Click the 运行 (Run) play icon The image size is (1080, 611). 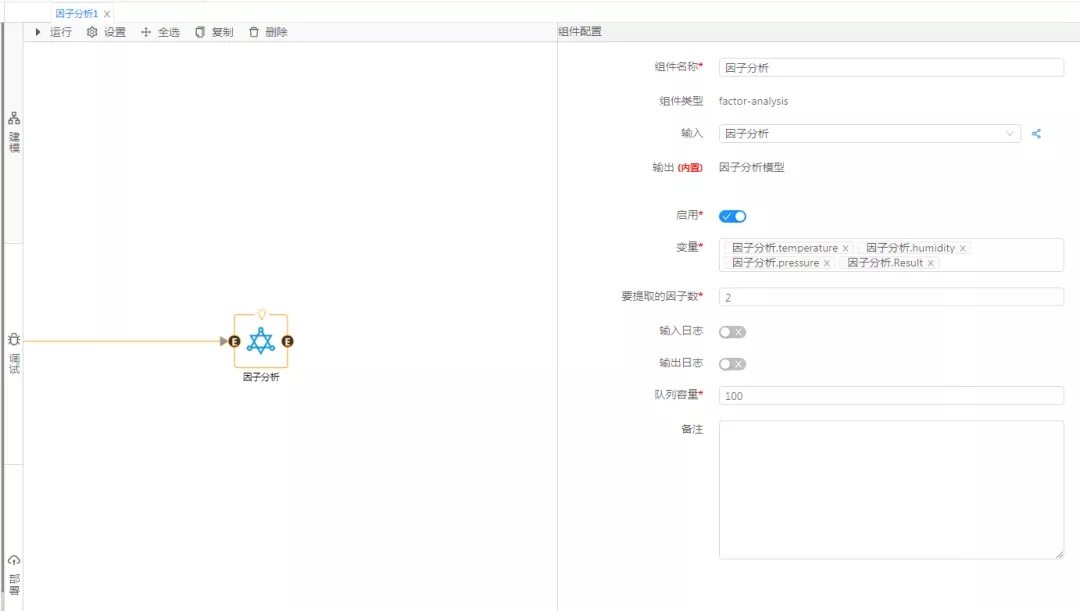tap(38, 32)
